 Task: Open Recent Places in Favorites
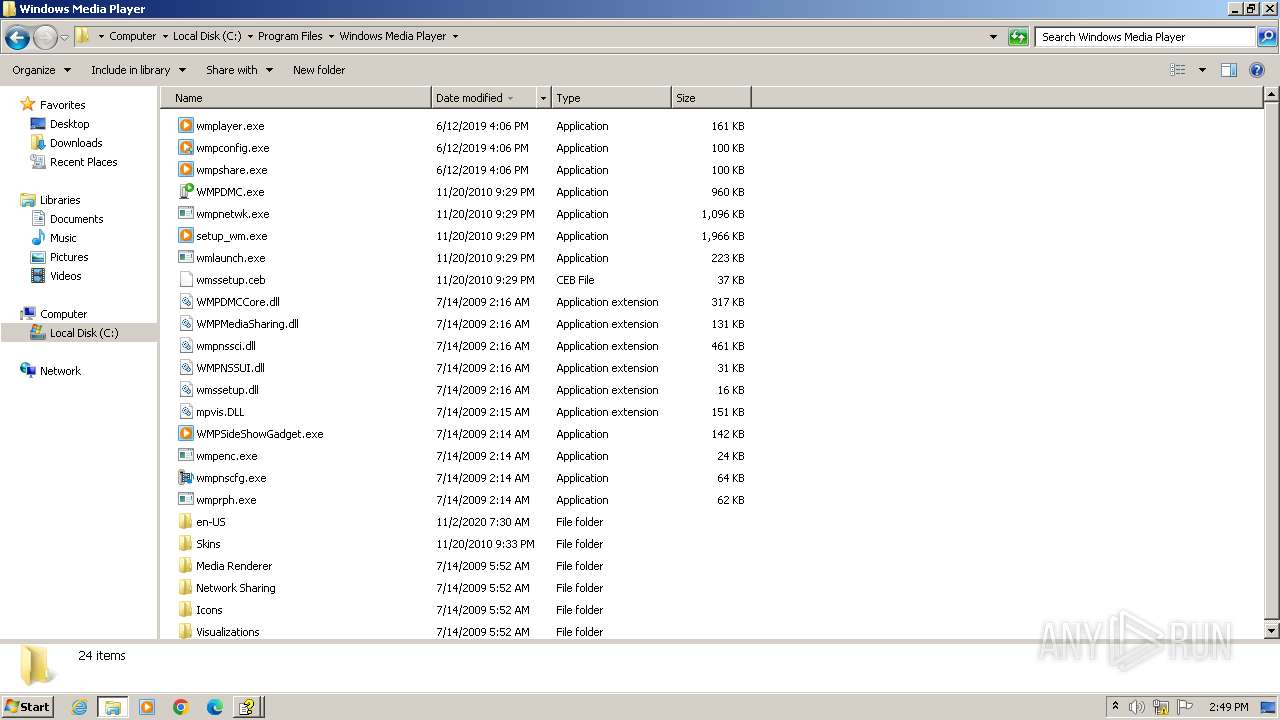coord(83,162)
